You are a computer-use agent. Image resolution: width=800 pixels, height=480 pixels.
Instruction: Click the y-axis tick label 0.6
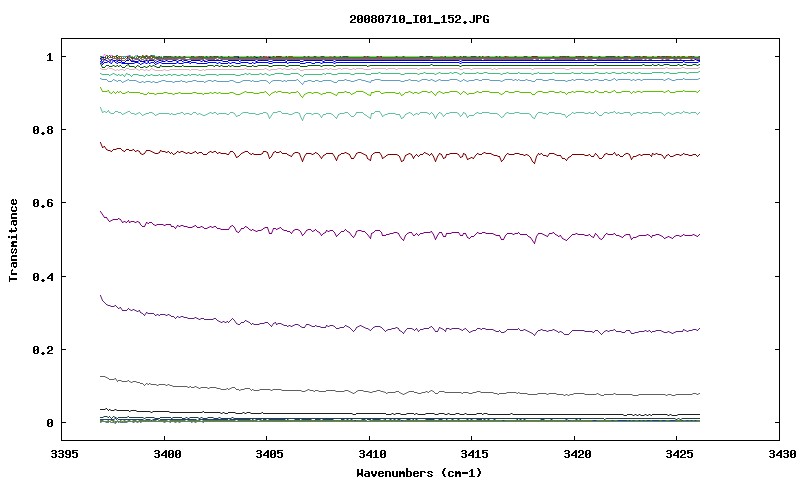pos(43,203)
